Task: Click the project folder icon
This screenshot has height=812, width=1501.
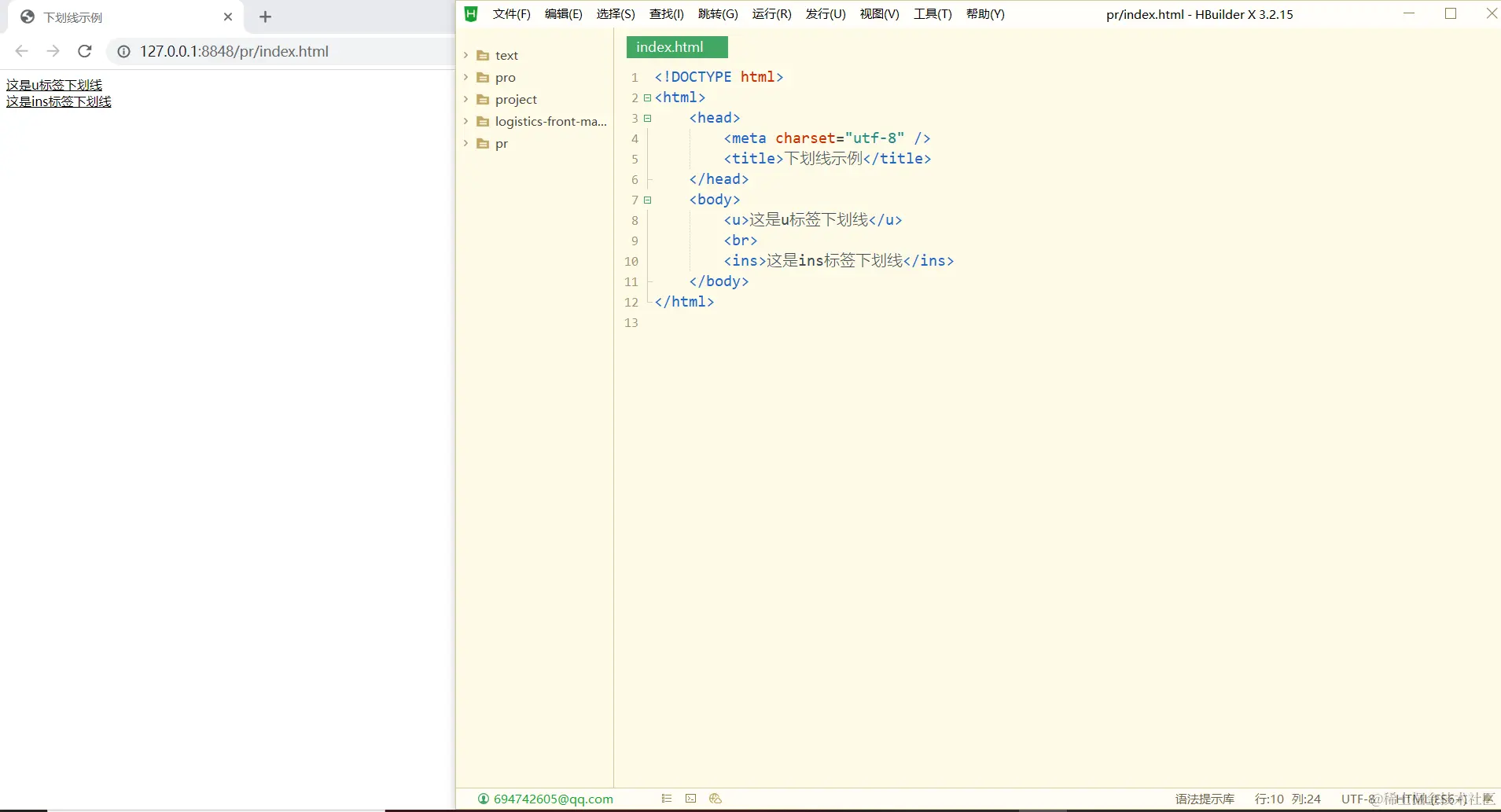Action: (483, 100)
